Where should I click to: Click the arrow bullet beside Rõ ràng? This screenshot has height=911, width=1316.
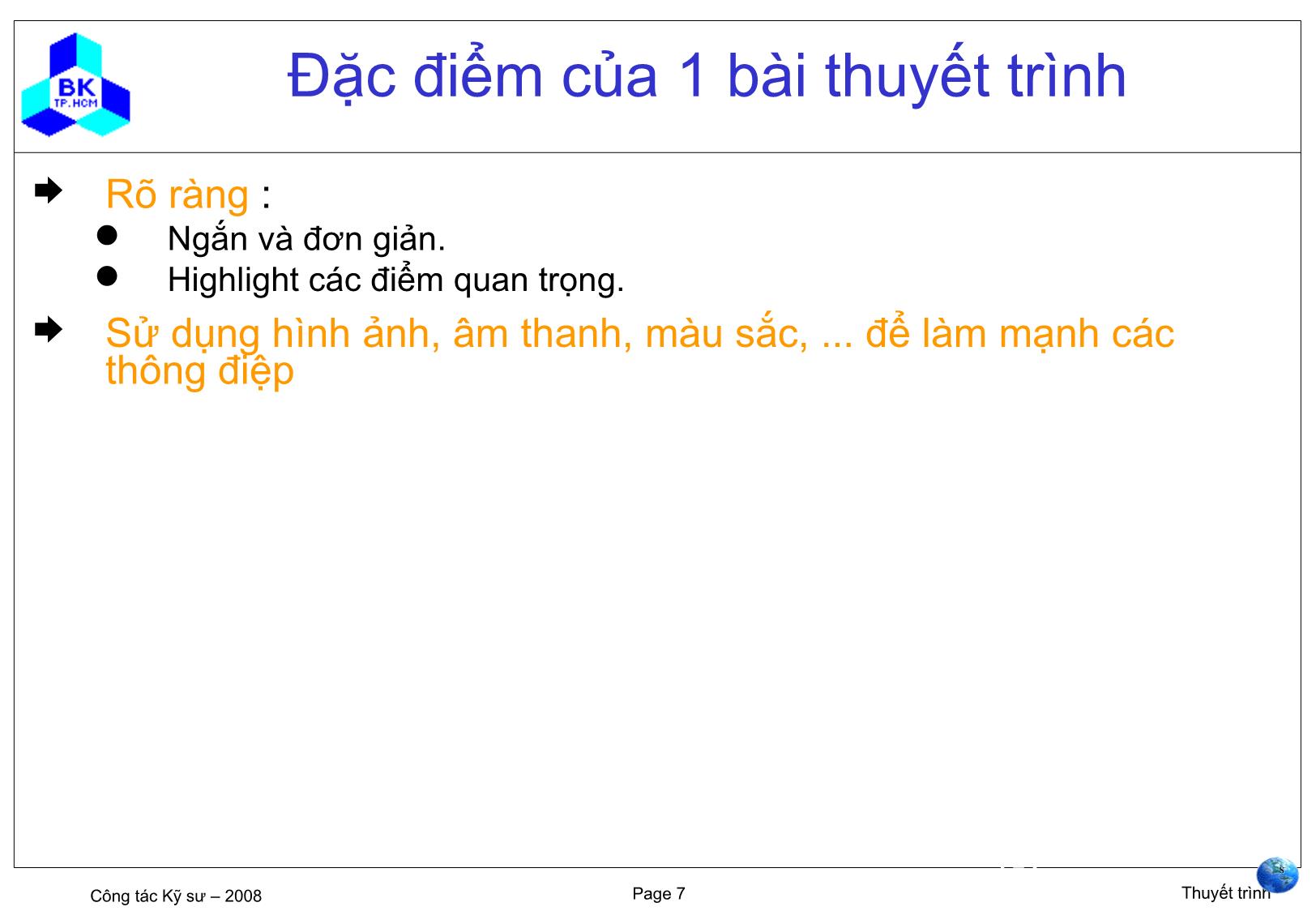(x=48, y=191)
